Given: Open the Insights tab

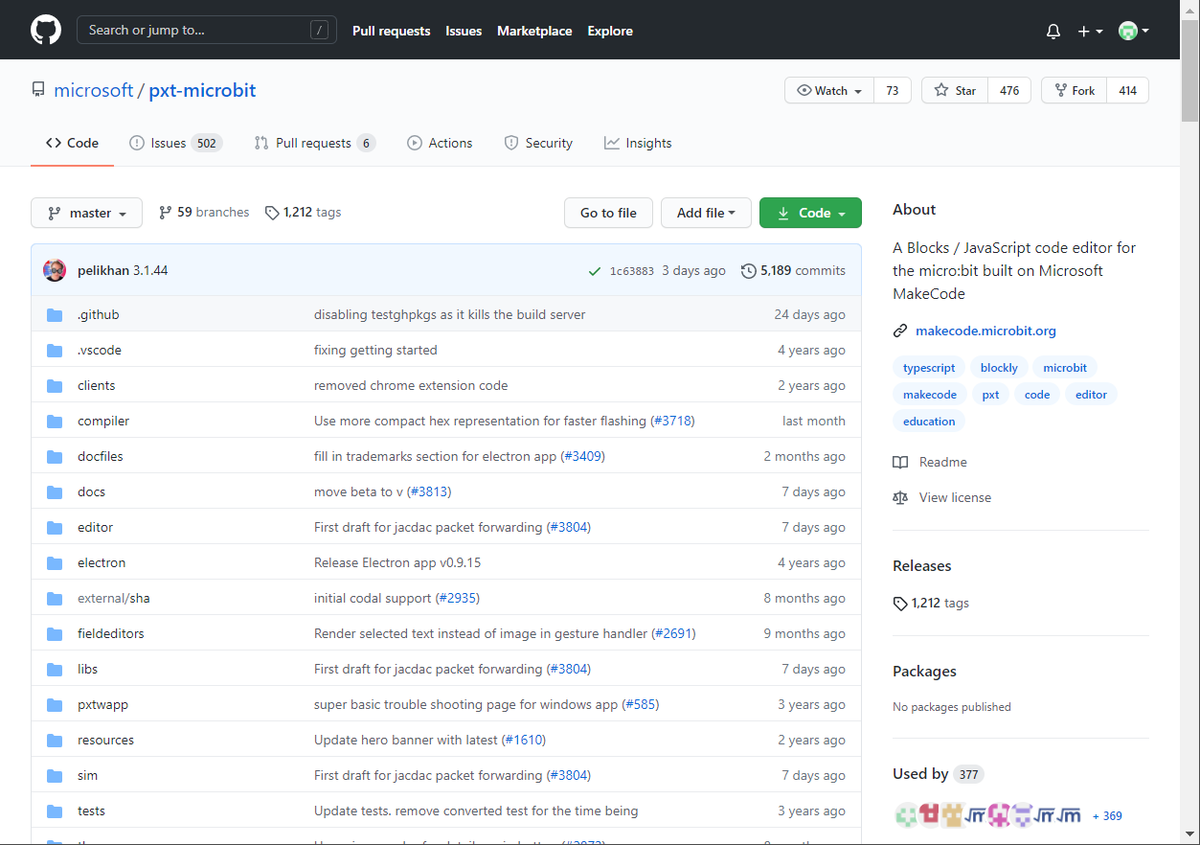Looking at the screenshot, I should pos(638,143).
